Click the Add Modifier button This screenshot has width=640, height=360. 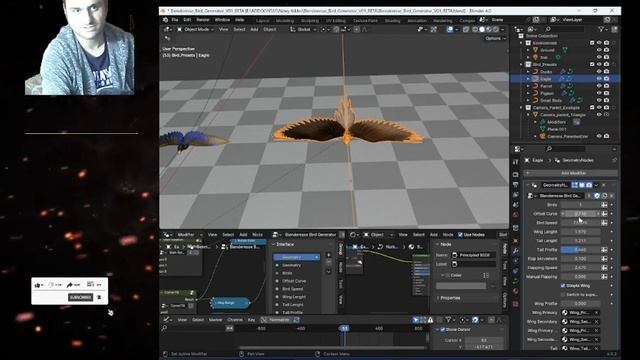571,173
